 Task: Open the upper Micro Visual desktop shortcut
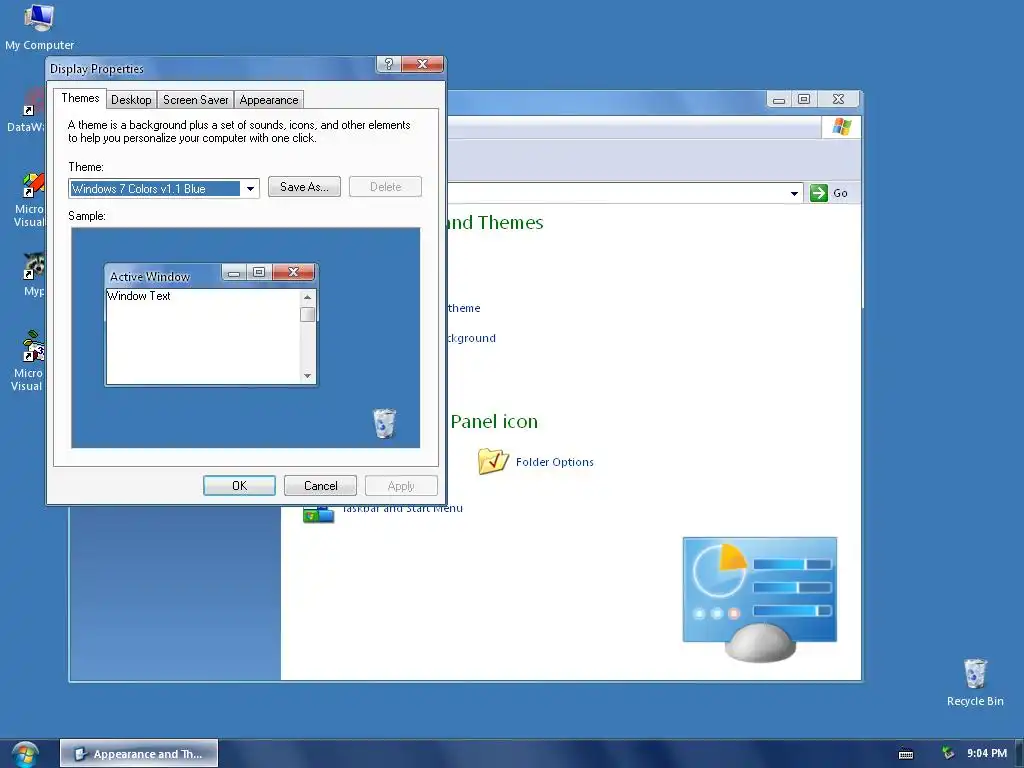coord(29,199)
